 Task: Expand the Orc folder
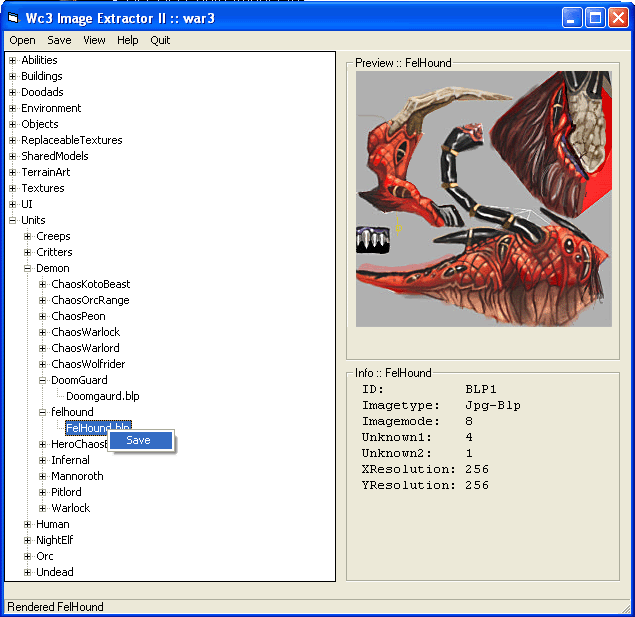[28, 556]
